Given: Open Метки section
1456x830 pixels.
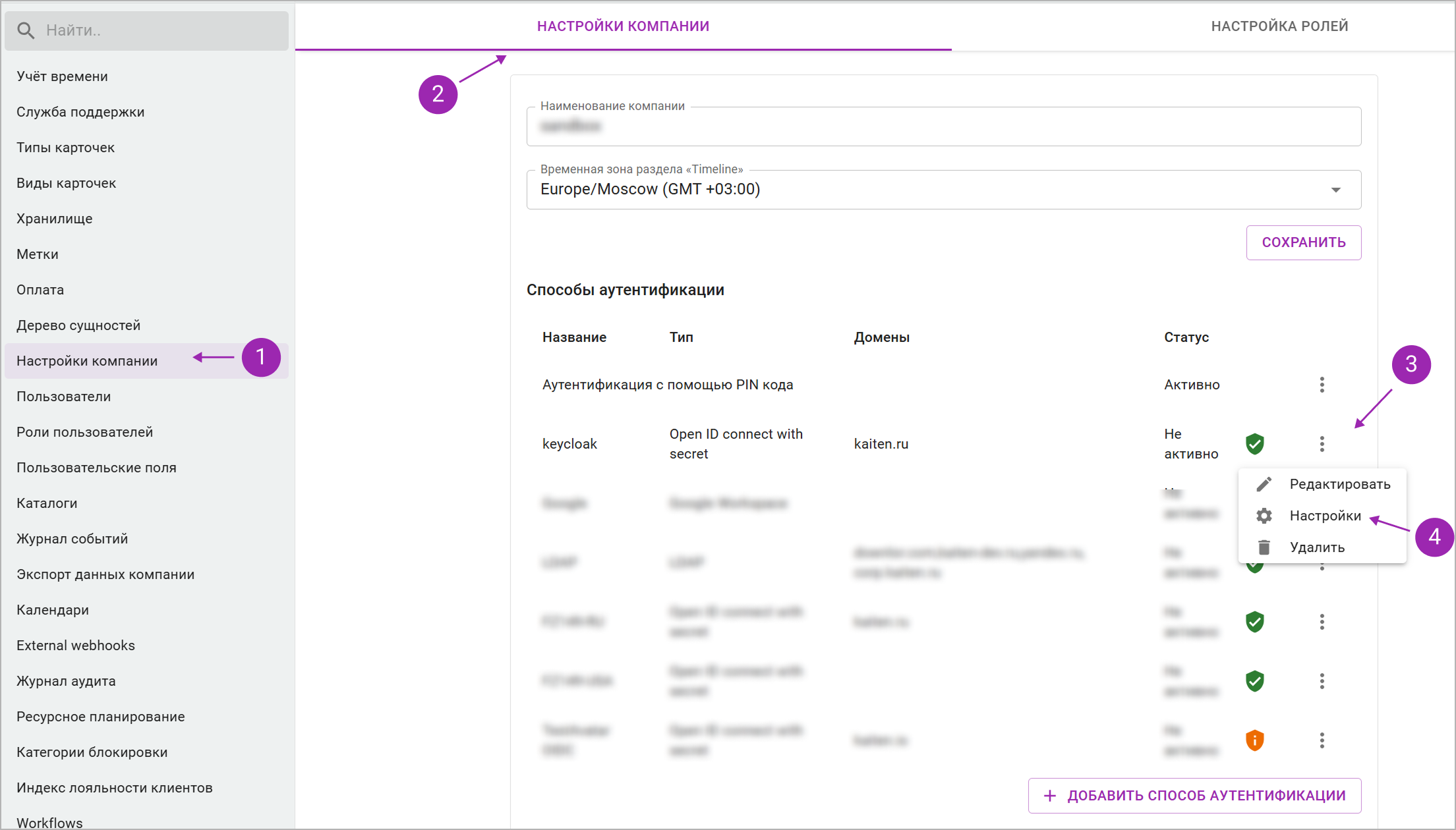Looking at the screenshot, I should pos(37,254).
